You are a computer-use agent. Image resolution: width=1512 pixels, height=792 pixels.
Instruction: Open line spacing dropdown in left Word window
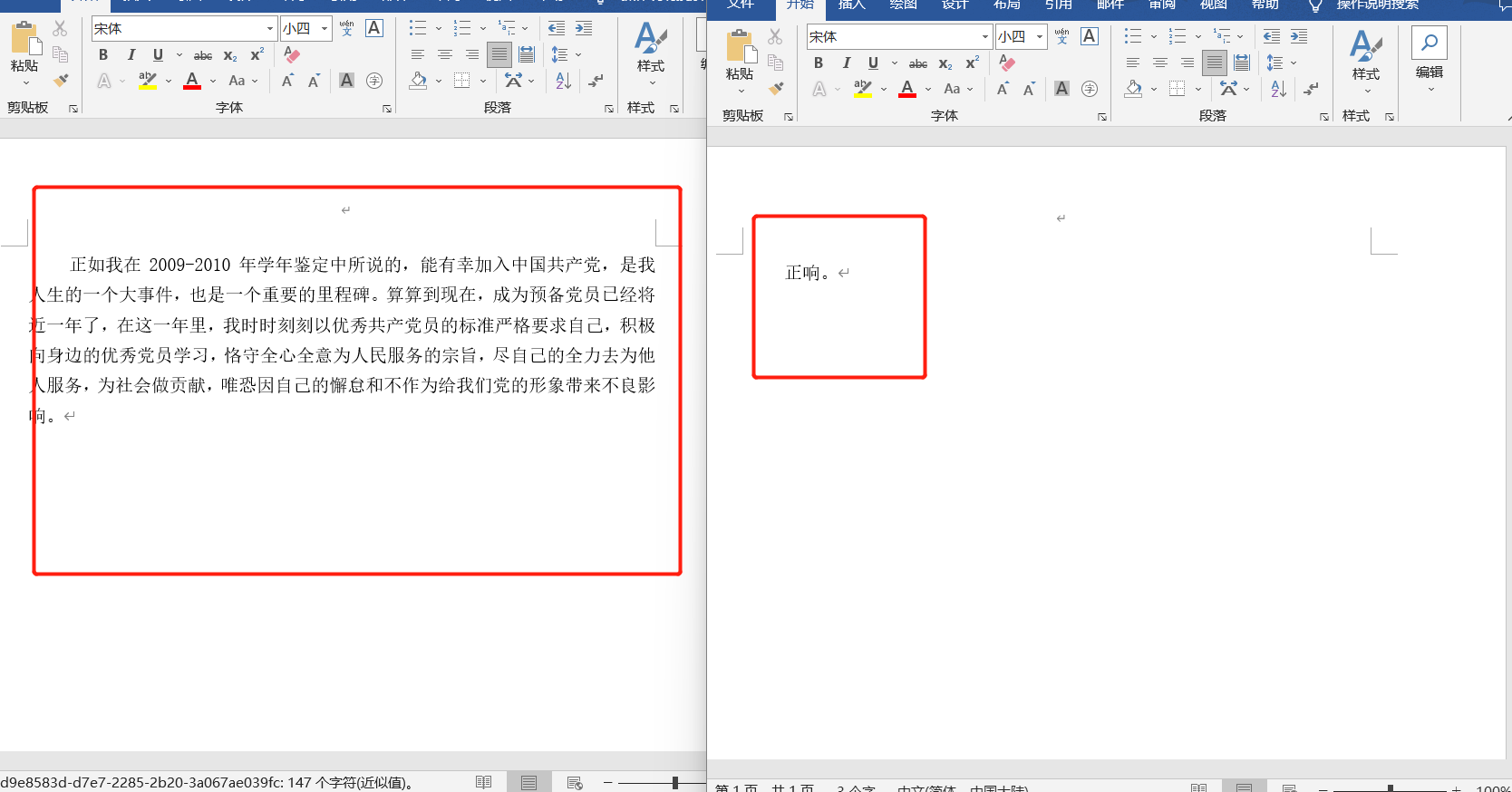click(578, 54)
